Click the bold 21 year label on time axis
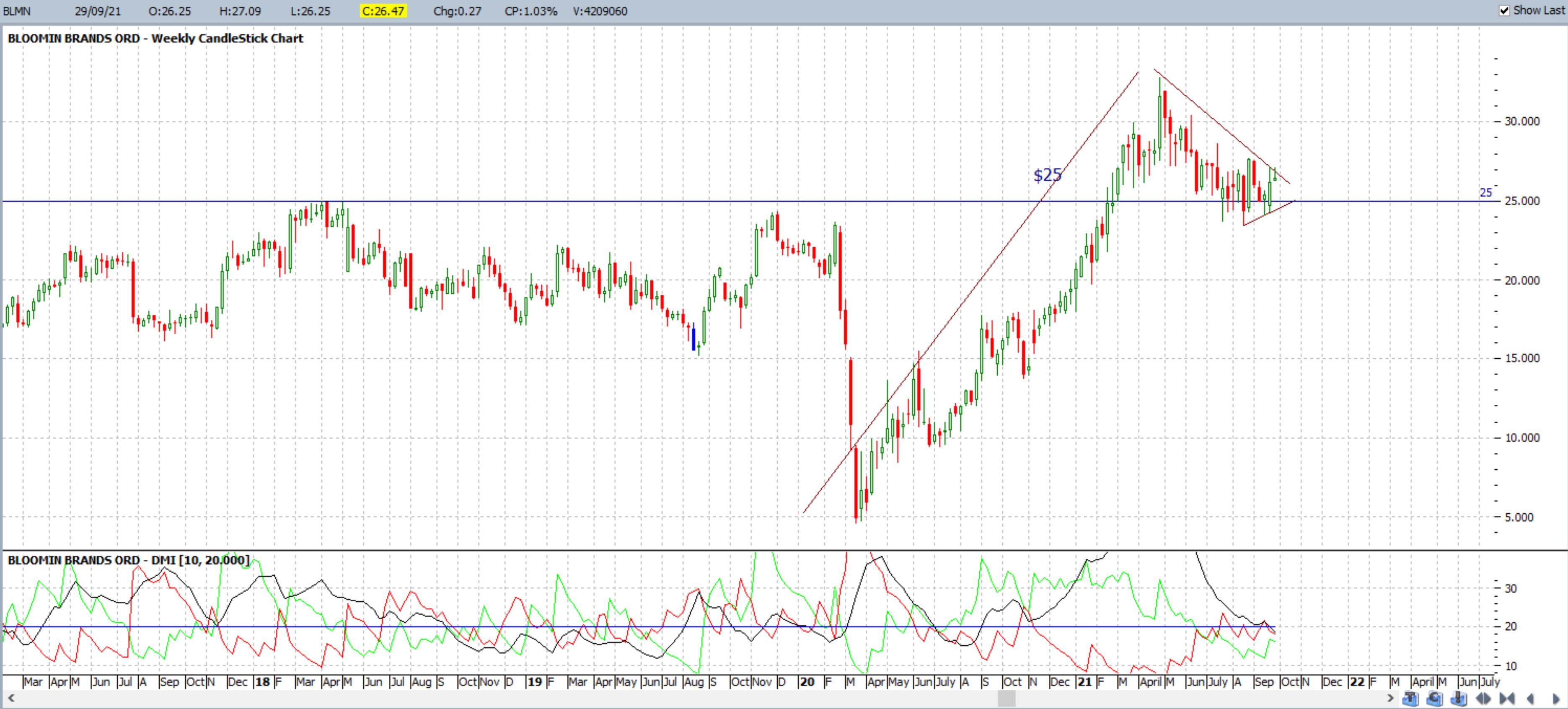1568x709 pixels. pos(1084,682)
